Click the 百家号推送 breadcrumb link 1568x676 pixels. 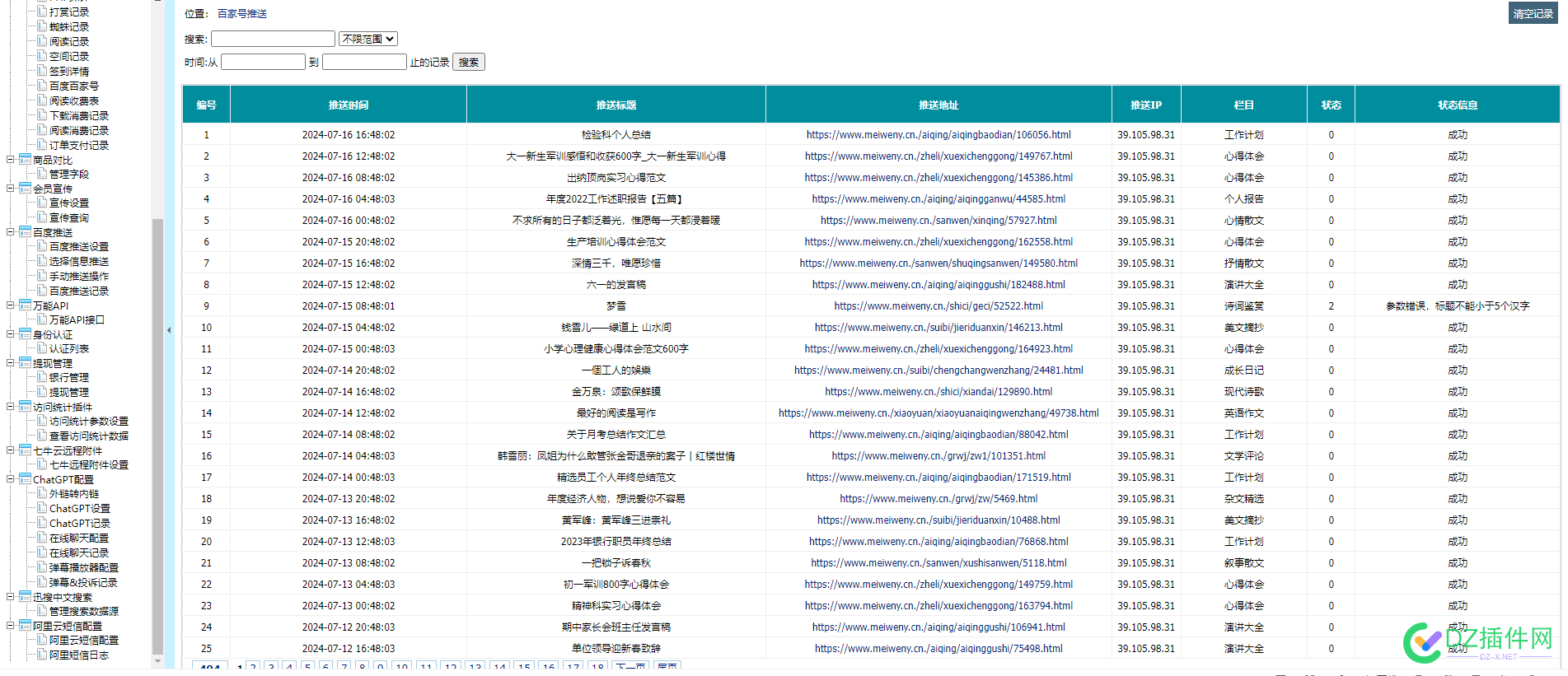click(242, 14)
